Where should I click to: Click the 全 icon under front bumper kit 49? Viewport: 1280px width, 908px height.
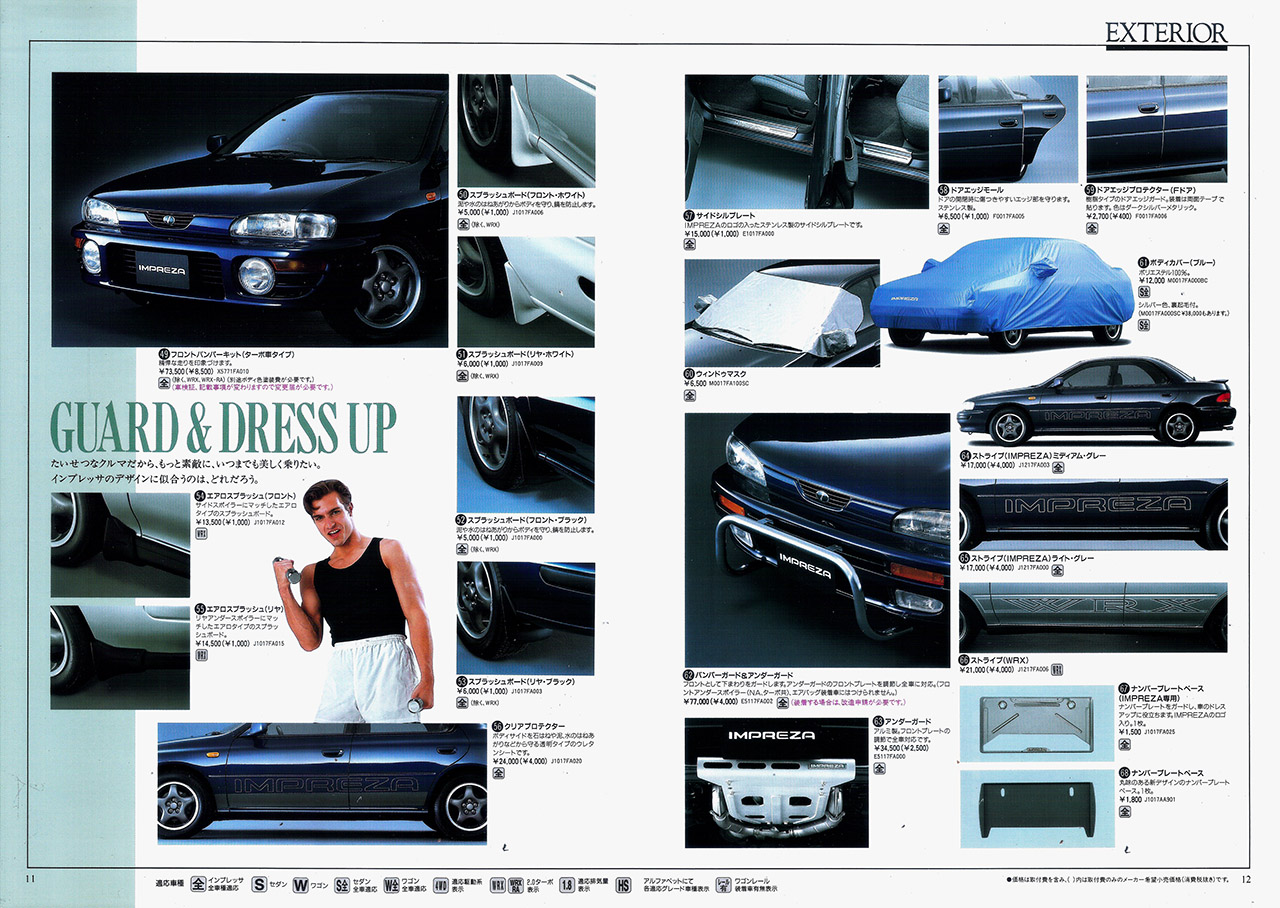[x=164, y=381]
